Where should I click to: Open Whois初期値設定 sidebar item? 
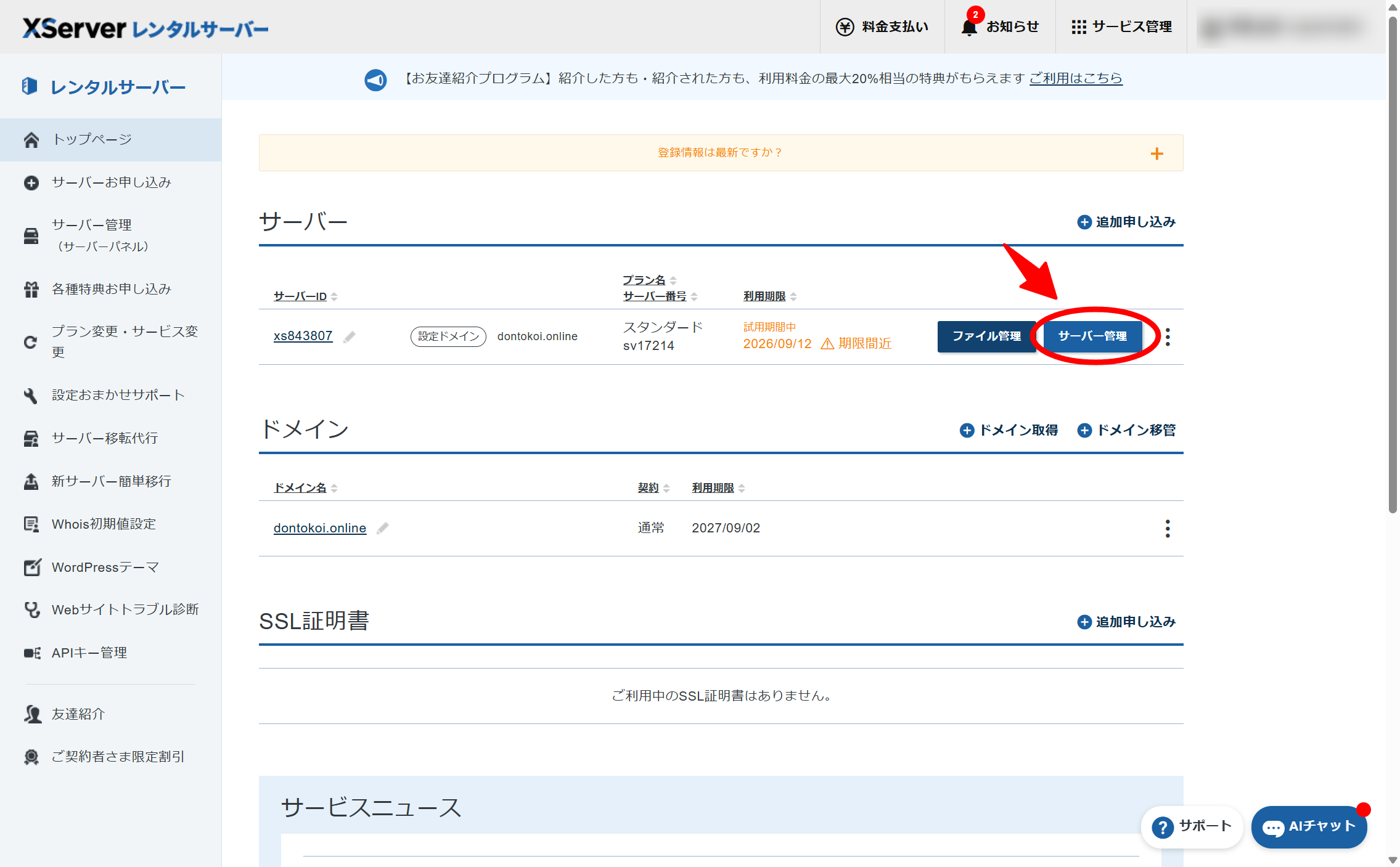[x=111, y=524]
